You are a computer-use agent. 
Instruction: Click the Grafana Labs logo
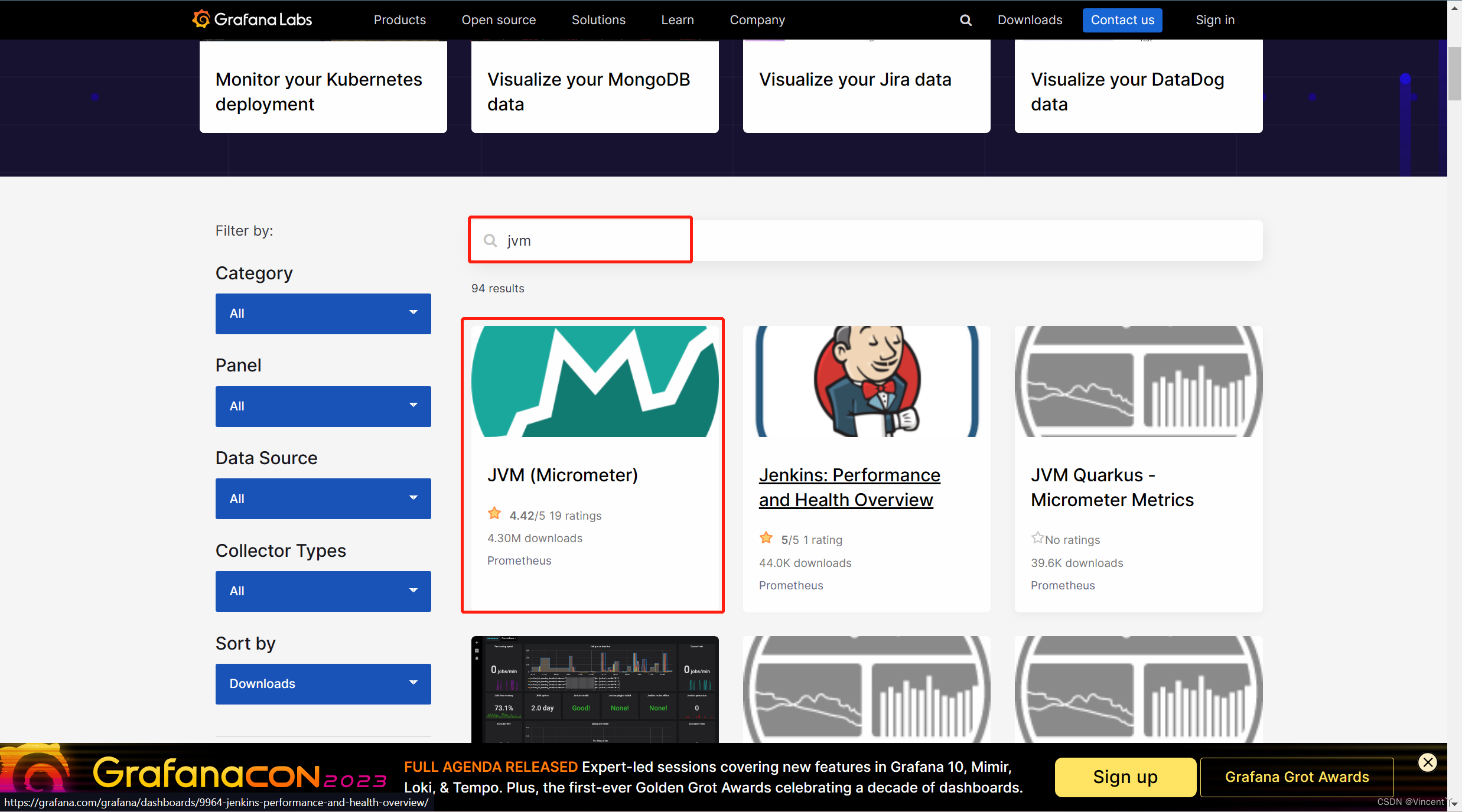coord(252,19)
